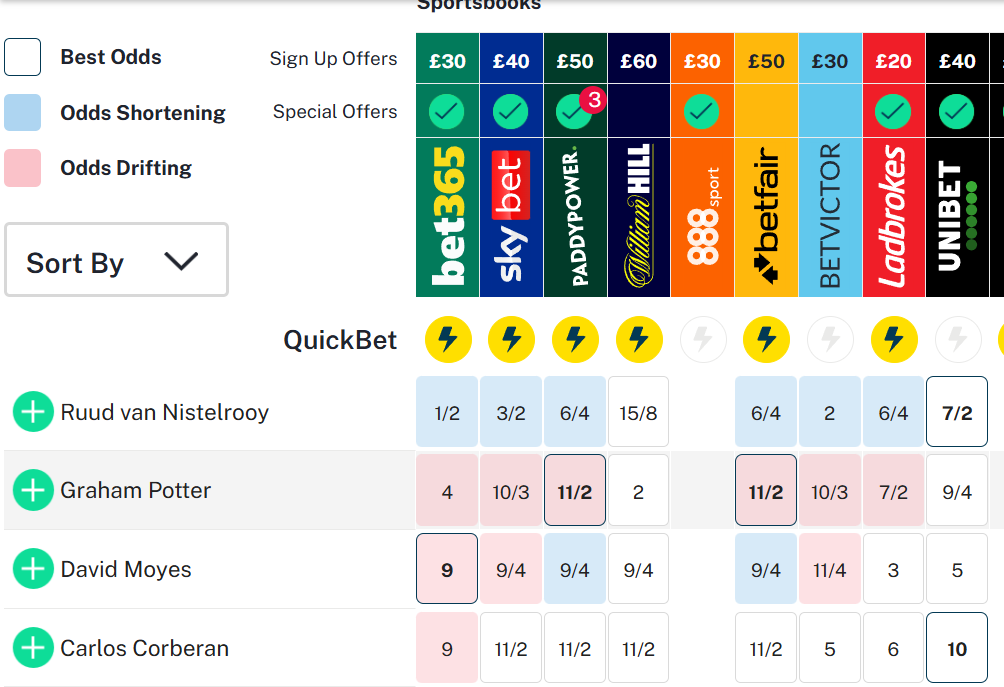Expand Ruud van Nistelrooy with plus button
This screenshot has height=687, width=1004.
click(33, 412)
